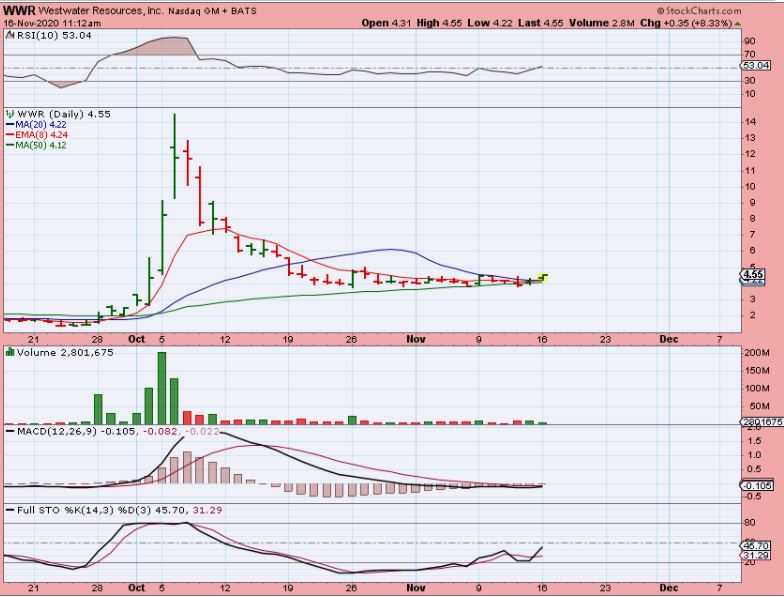The width and height of the screenshot is (784, 597).
Task: Click the WWR ticker symbol in the header
Action: pos(19,10)
